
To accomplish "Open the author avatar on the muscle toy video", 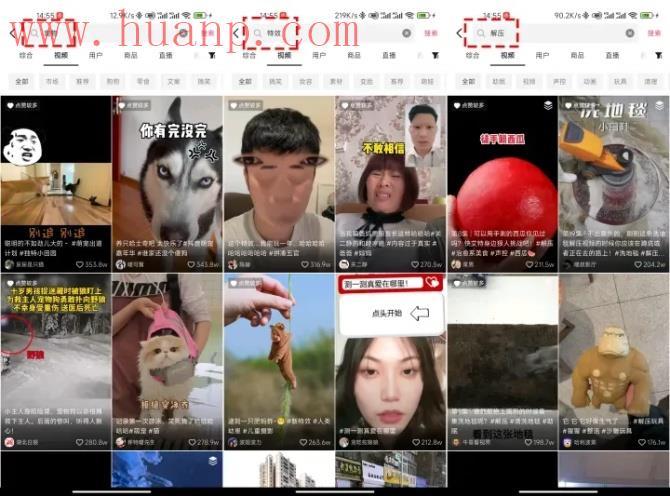I will [x=567, y=442].
